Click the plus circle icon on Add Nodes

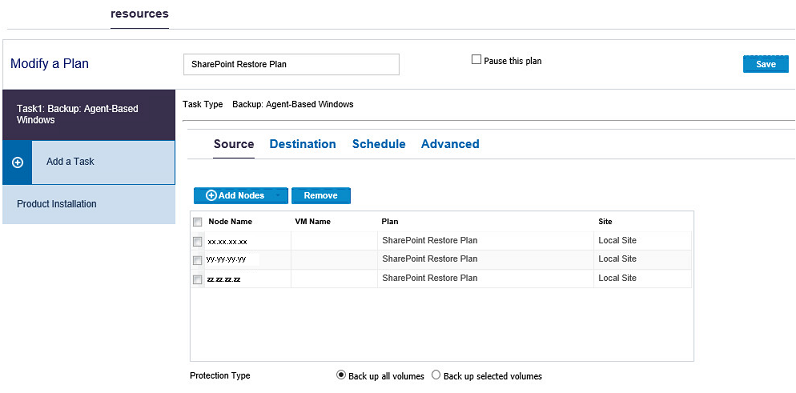coord(211,195)
